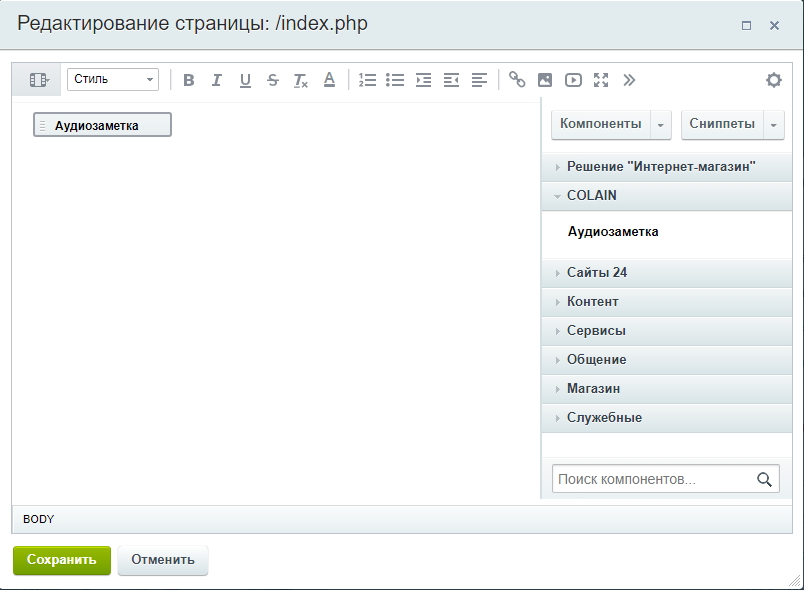Switch to the Компоненты tab

coord(601,124)
